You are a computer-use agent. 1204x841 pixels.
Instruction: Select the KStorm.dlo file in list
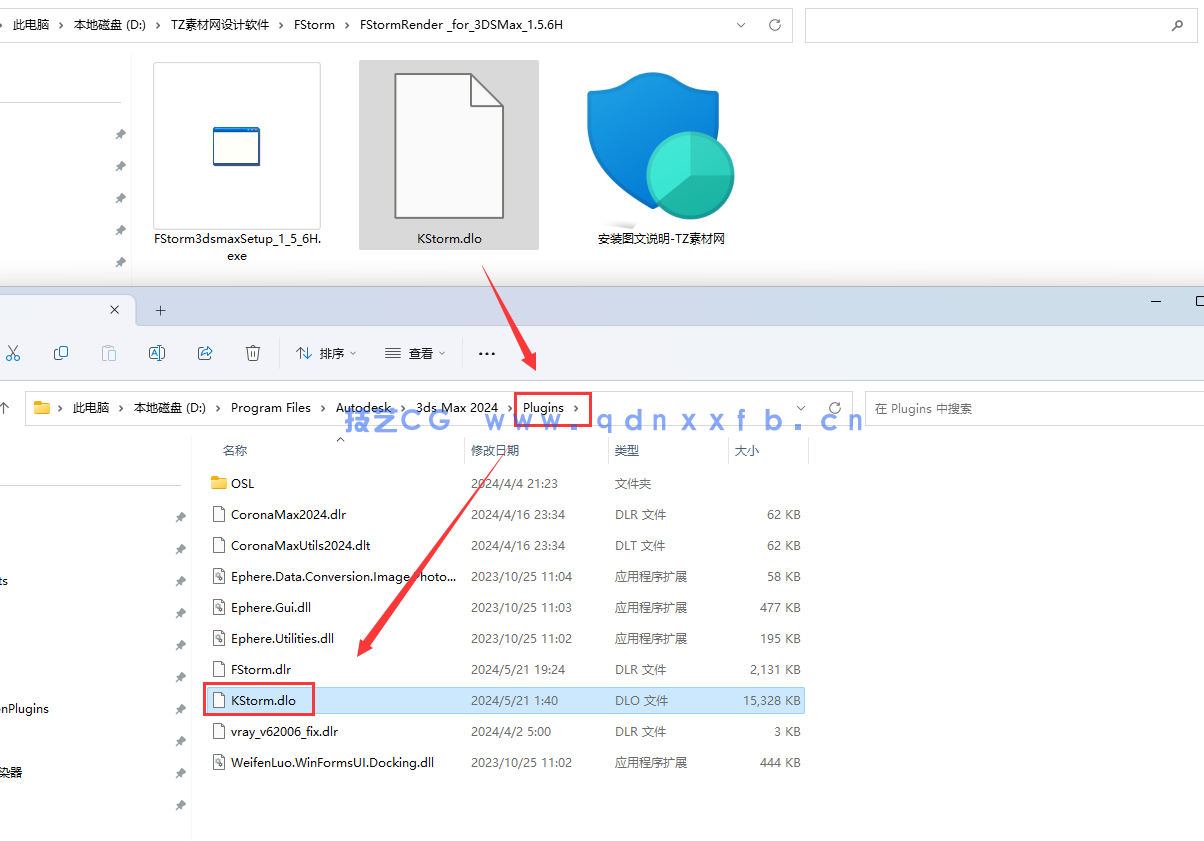[262, 701]
